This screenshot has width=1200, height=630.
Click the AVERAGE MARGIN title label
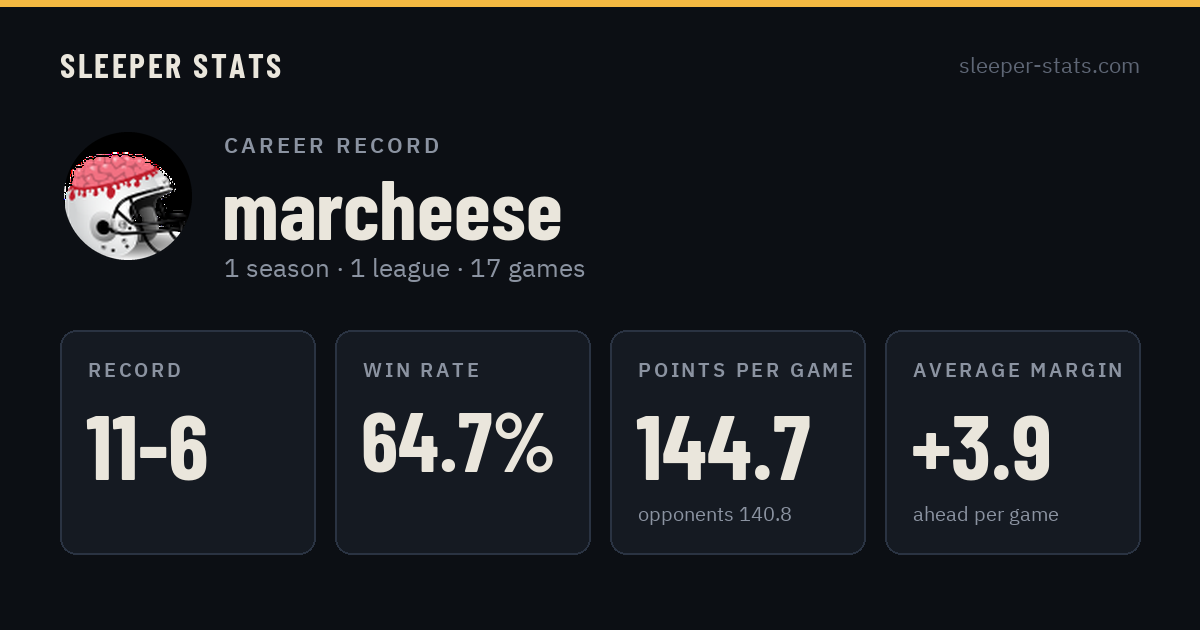(1018, 371)
